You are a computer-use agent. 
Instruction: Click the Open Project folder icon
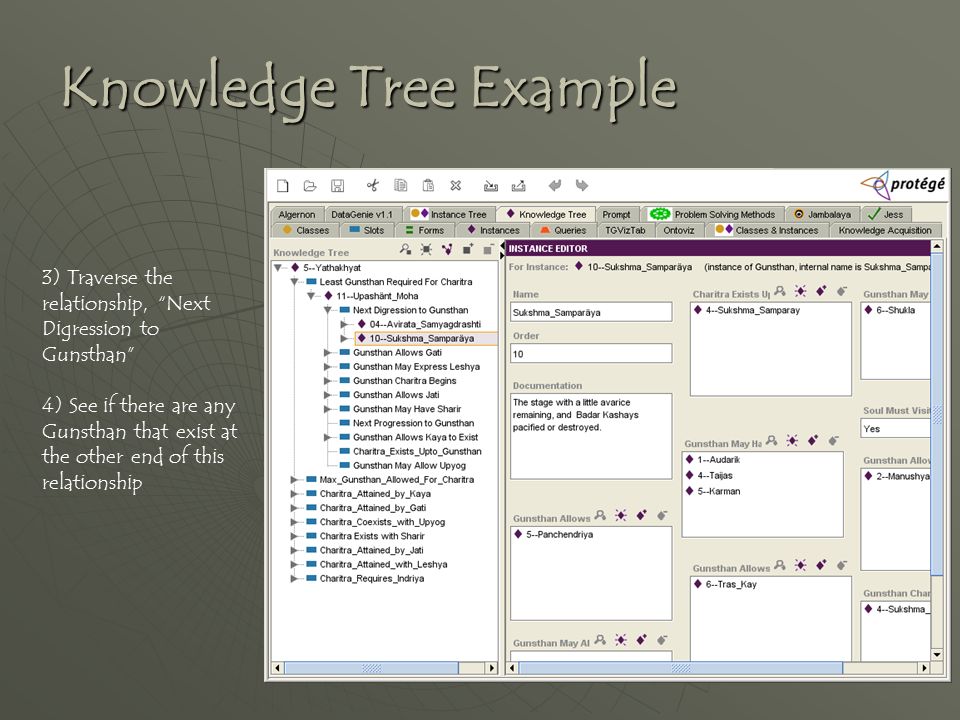[310, 186]
